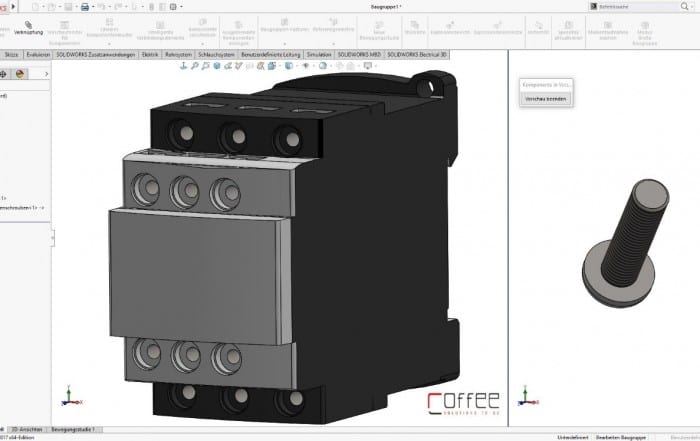Switch to the Simulation tab
700x441 pixels.
pos(319,54)
